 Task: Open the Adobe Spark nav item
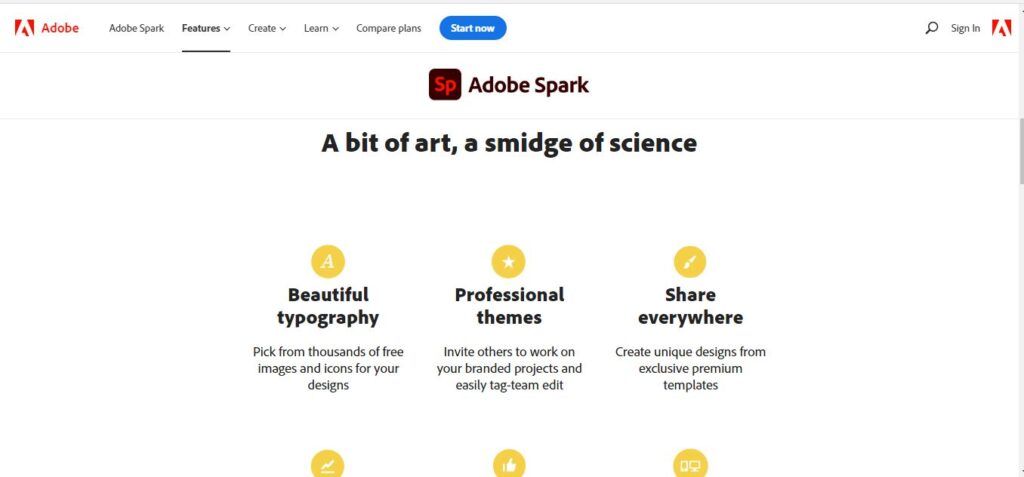[x=136, y=28]
